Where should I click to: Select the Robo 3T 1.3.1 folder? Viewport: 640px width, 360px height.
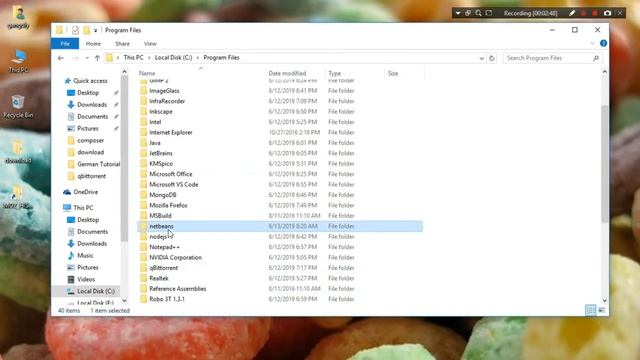click(167, 299)
